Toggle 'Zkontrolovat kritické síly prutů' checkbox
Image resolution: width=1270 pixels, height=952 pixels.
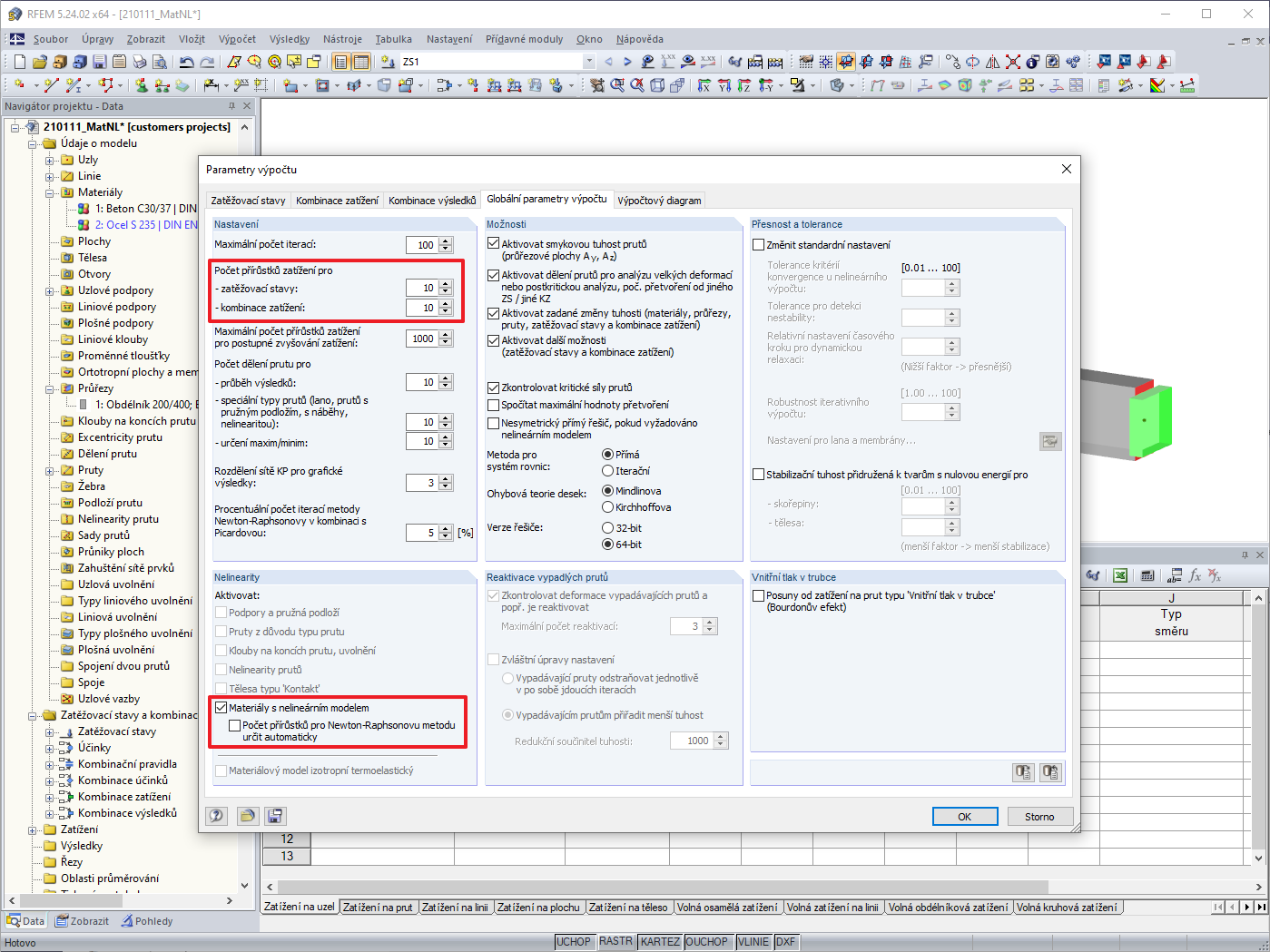pos(494,387)
